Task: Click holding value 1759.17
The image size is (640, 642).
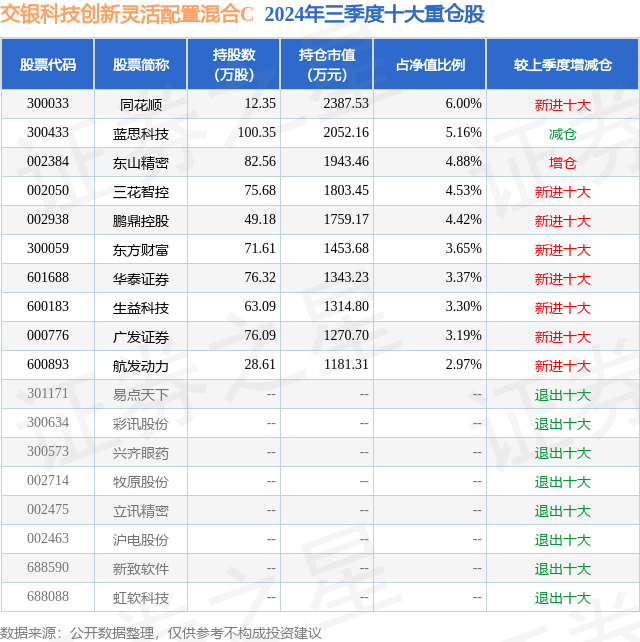Action: [x=346, y=220]
